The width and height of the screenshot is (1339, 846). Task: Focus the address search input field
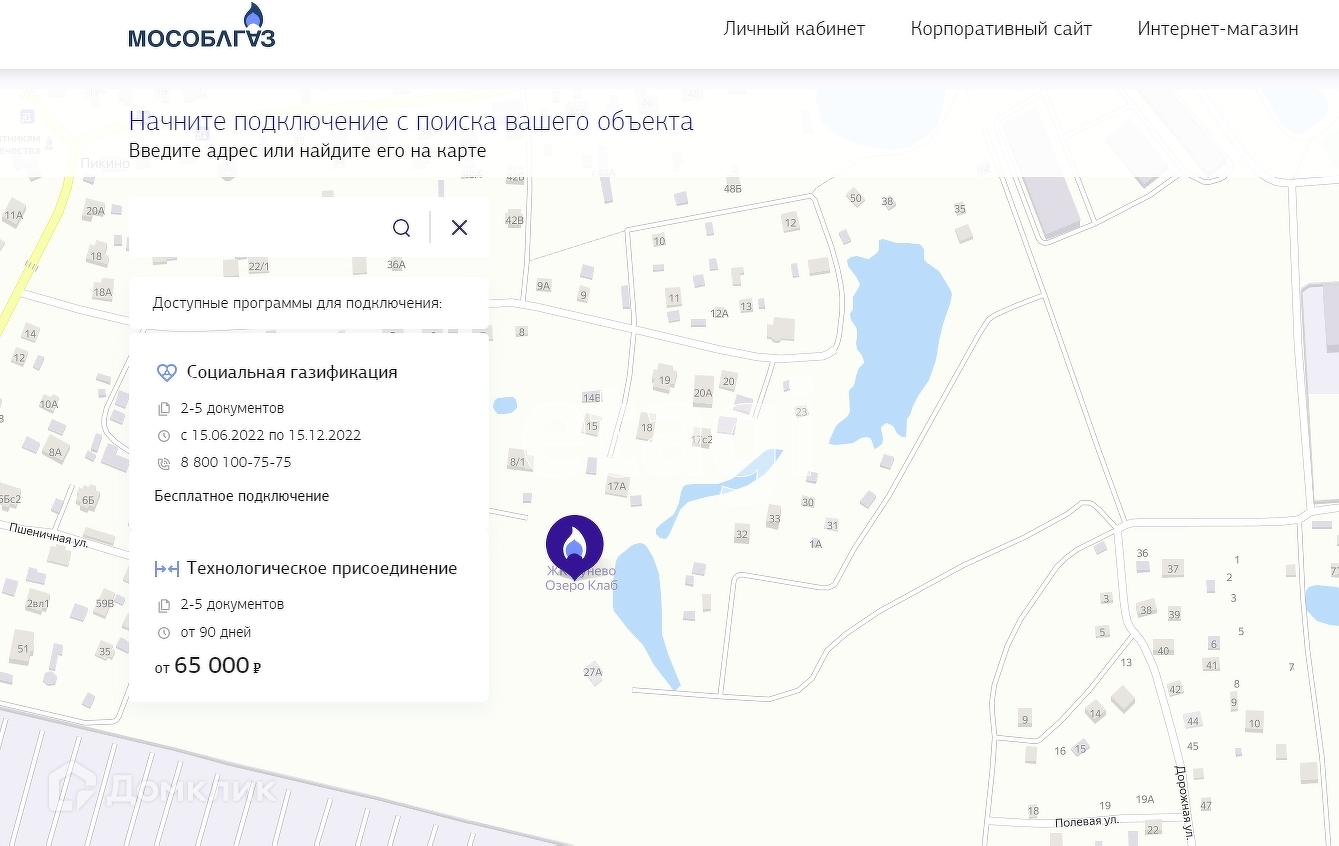(x=262, y=228)
